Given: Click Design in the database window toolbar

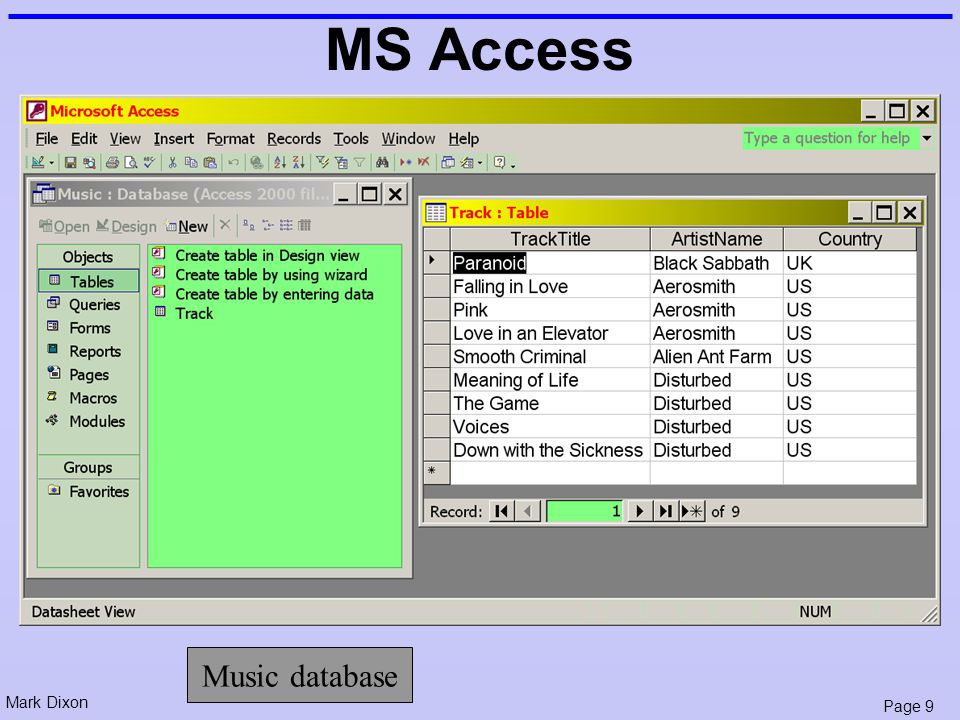Looking at the screenshot, I should click(x=127, y=227).
